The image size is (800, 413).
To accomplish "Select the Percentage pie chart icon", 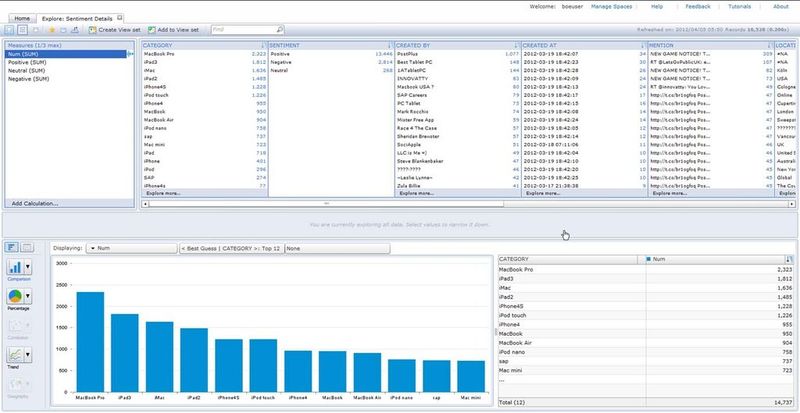I will coord(15,296).
